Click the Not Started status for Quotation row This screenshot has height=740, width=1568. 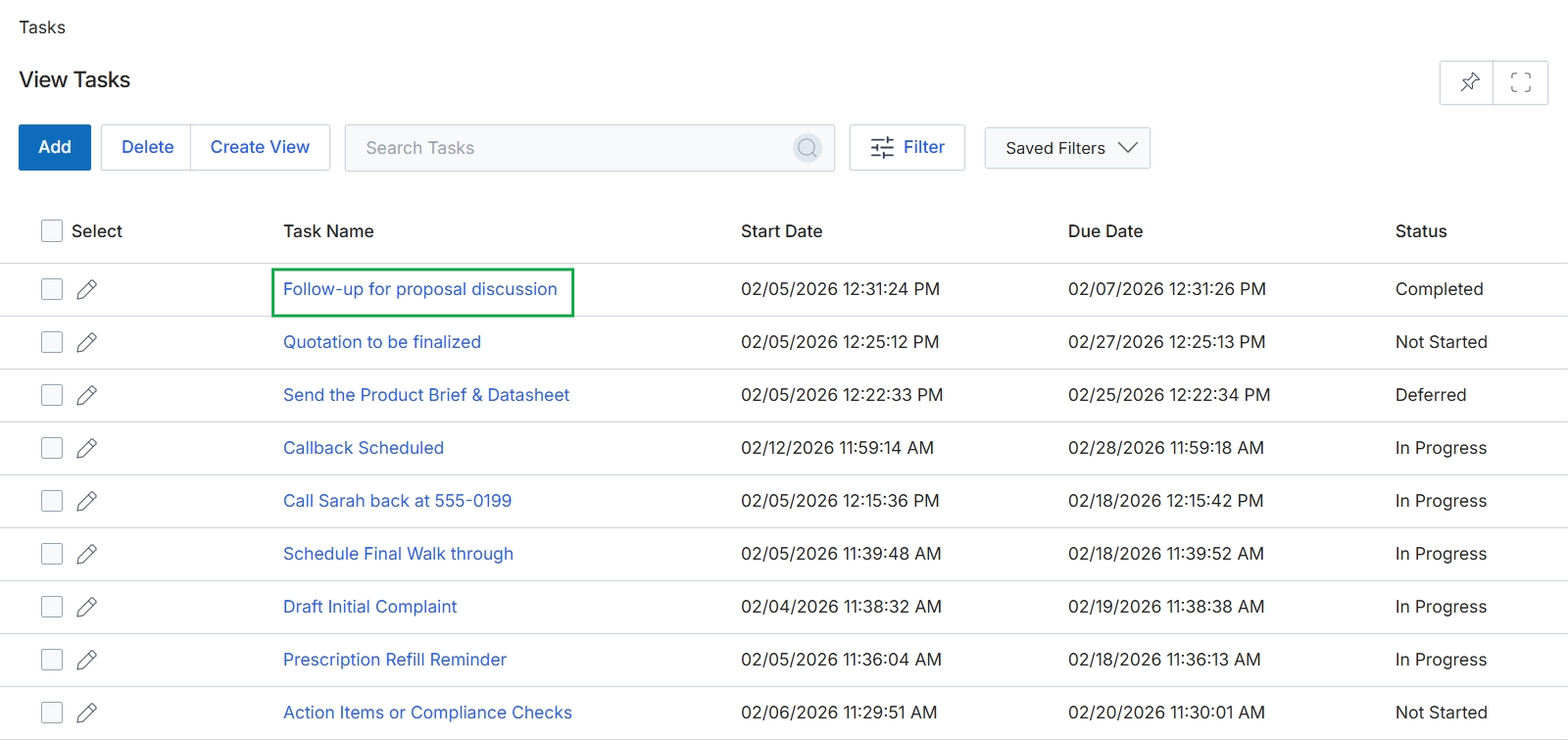pos(1441,342)
